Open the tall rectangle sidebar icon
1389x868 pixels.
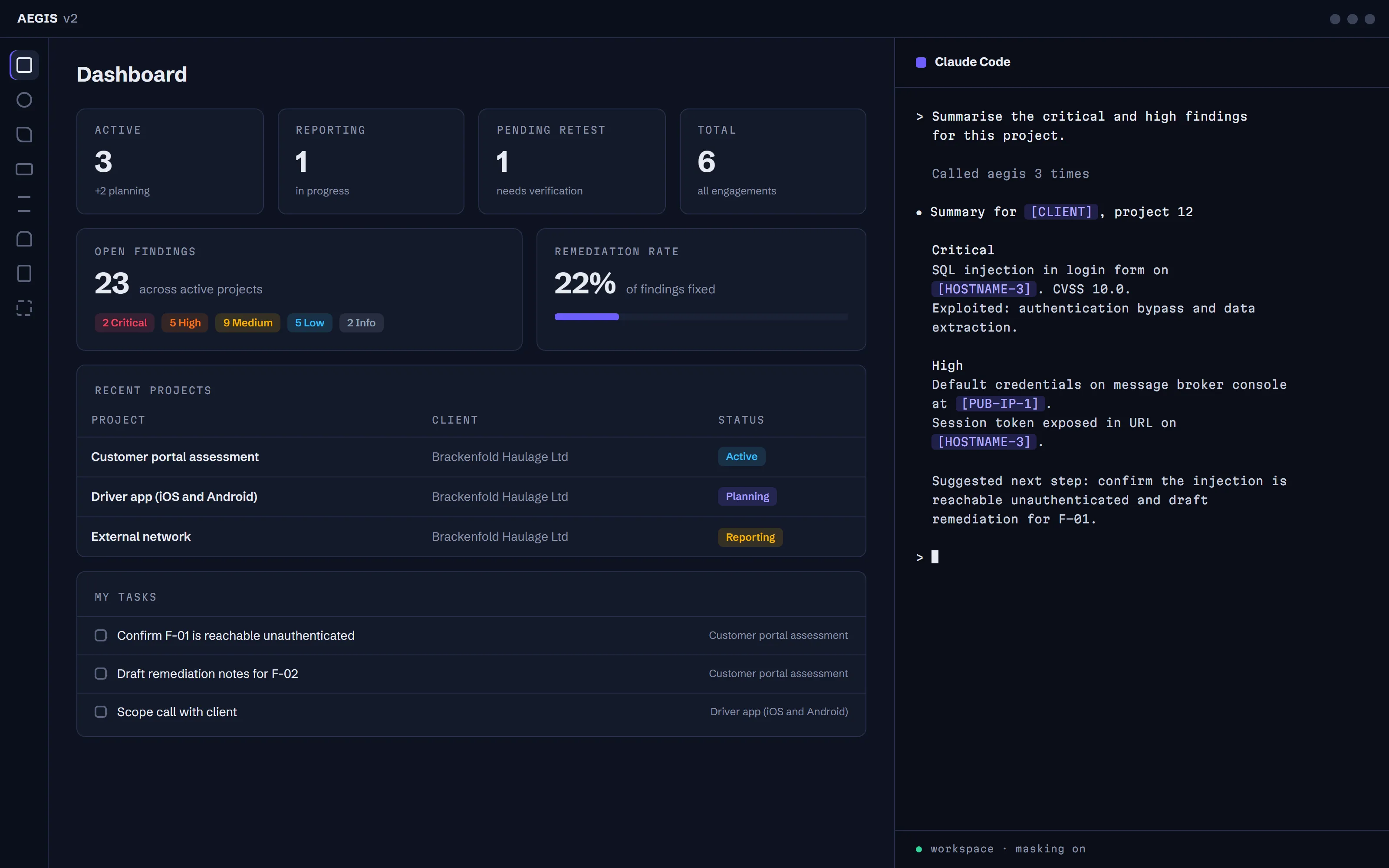coord(24,273)
